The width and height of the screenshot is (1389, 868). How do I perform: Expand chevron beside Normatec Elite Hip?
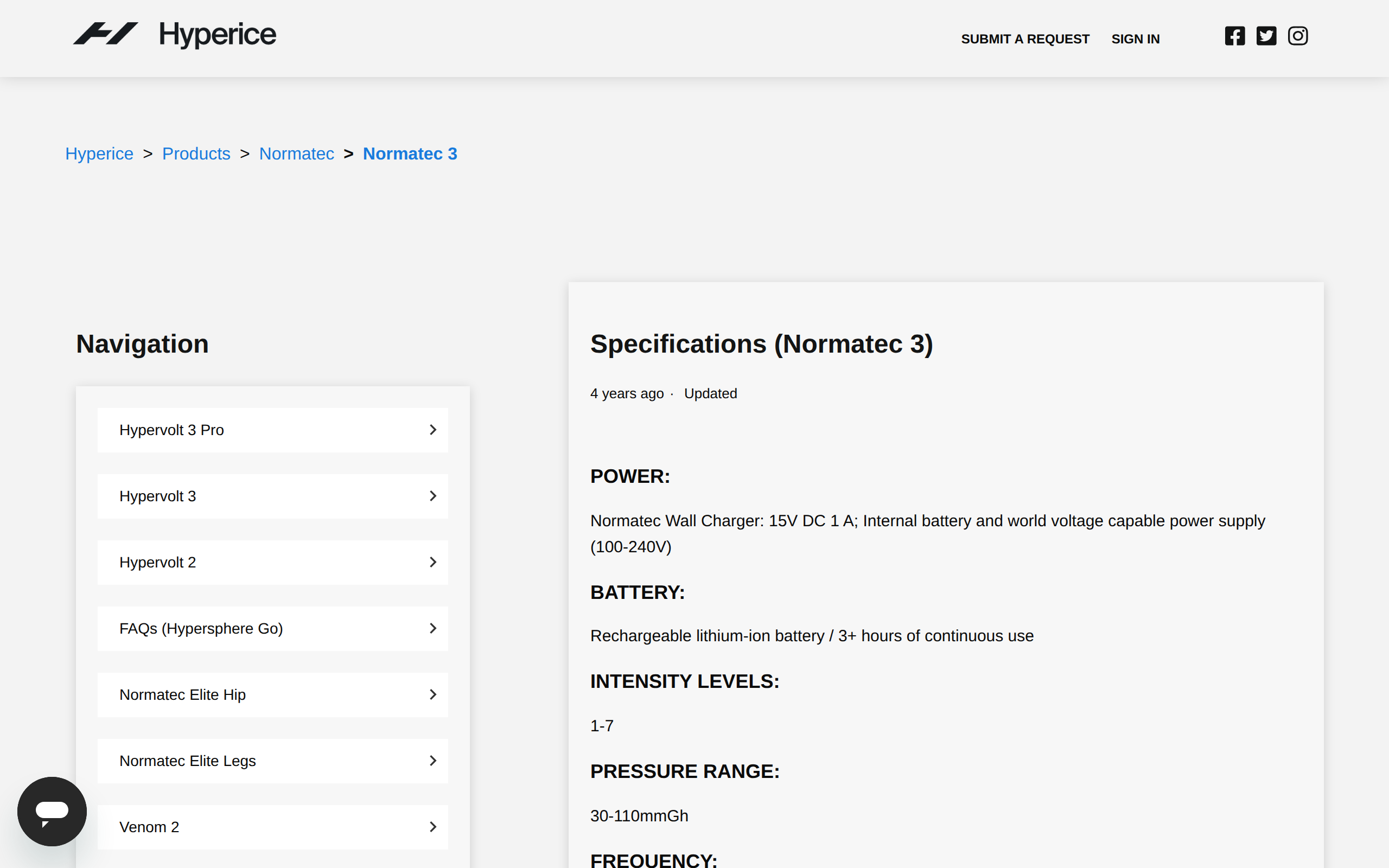point(434,694)
